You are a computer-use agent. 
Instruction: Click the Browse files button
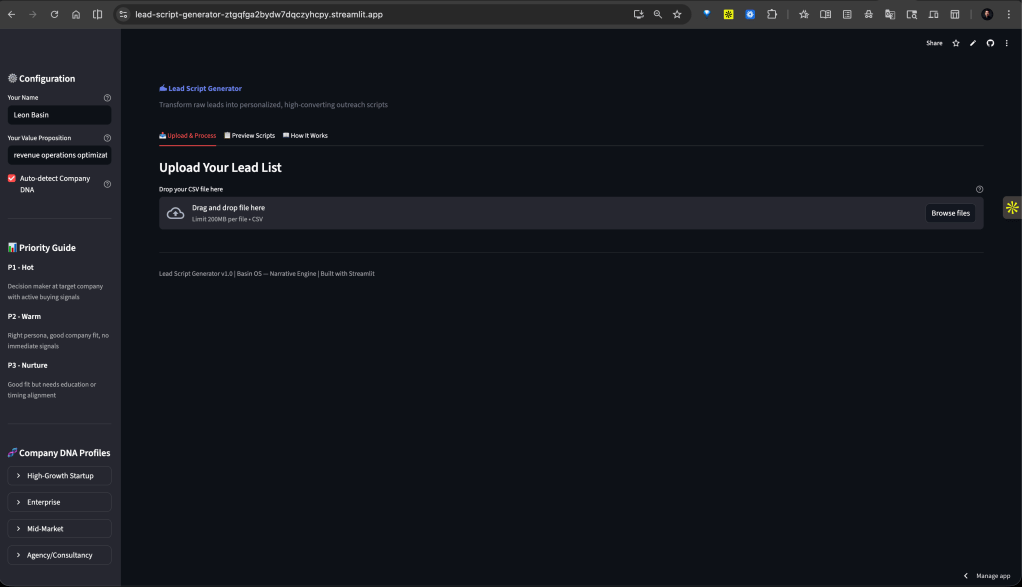coord(949,213)
